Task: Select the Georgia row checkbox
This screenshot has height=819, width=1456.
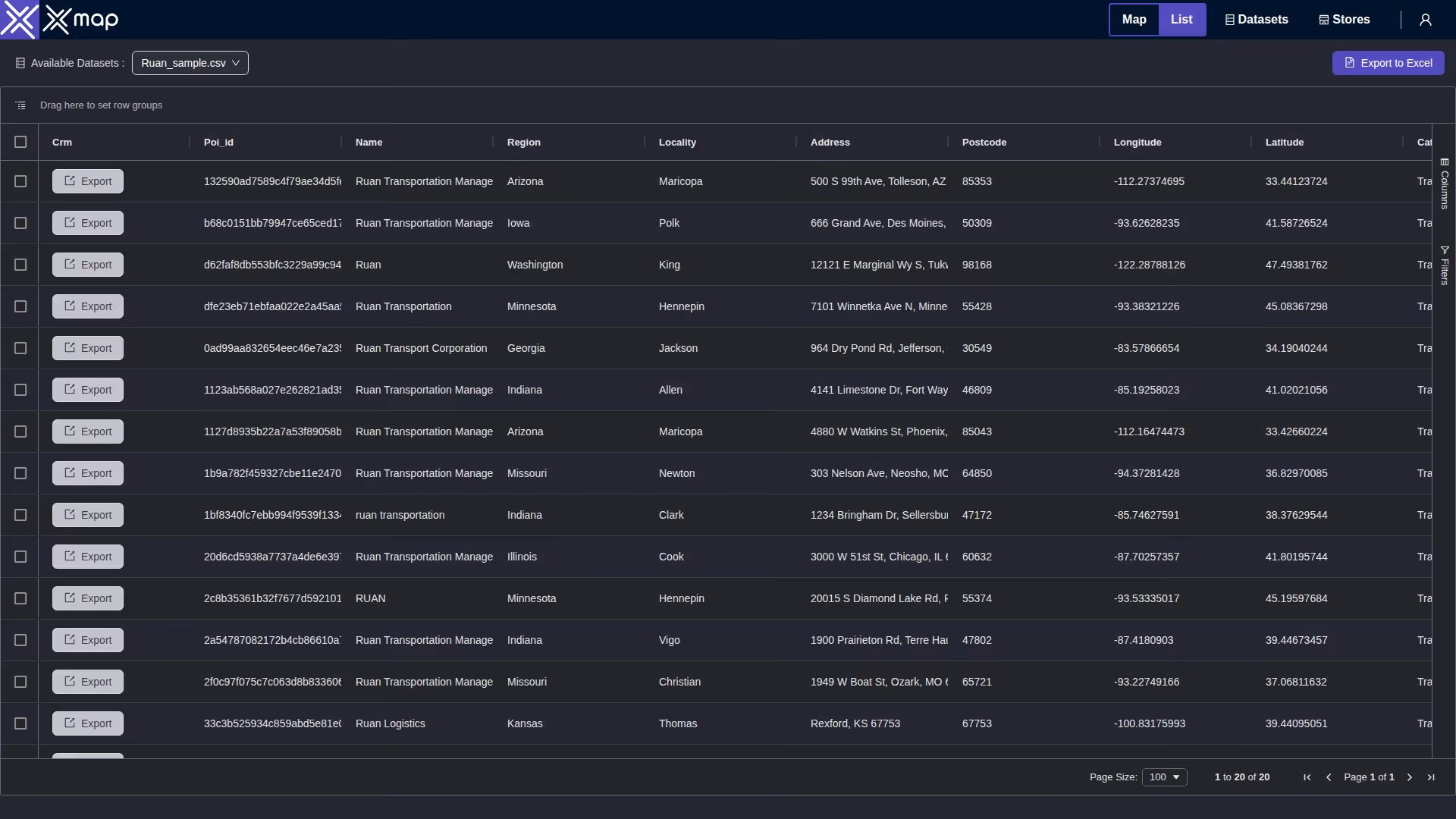Action: tap(20, 348)
